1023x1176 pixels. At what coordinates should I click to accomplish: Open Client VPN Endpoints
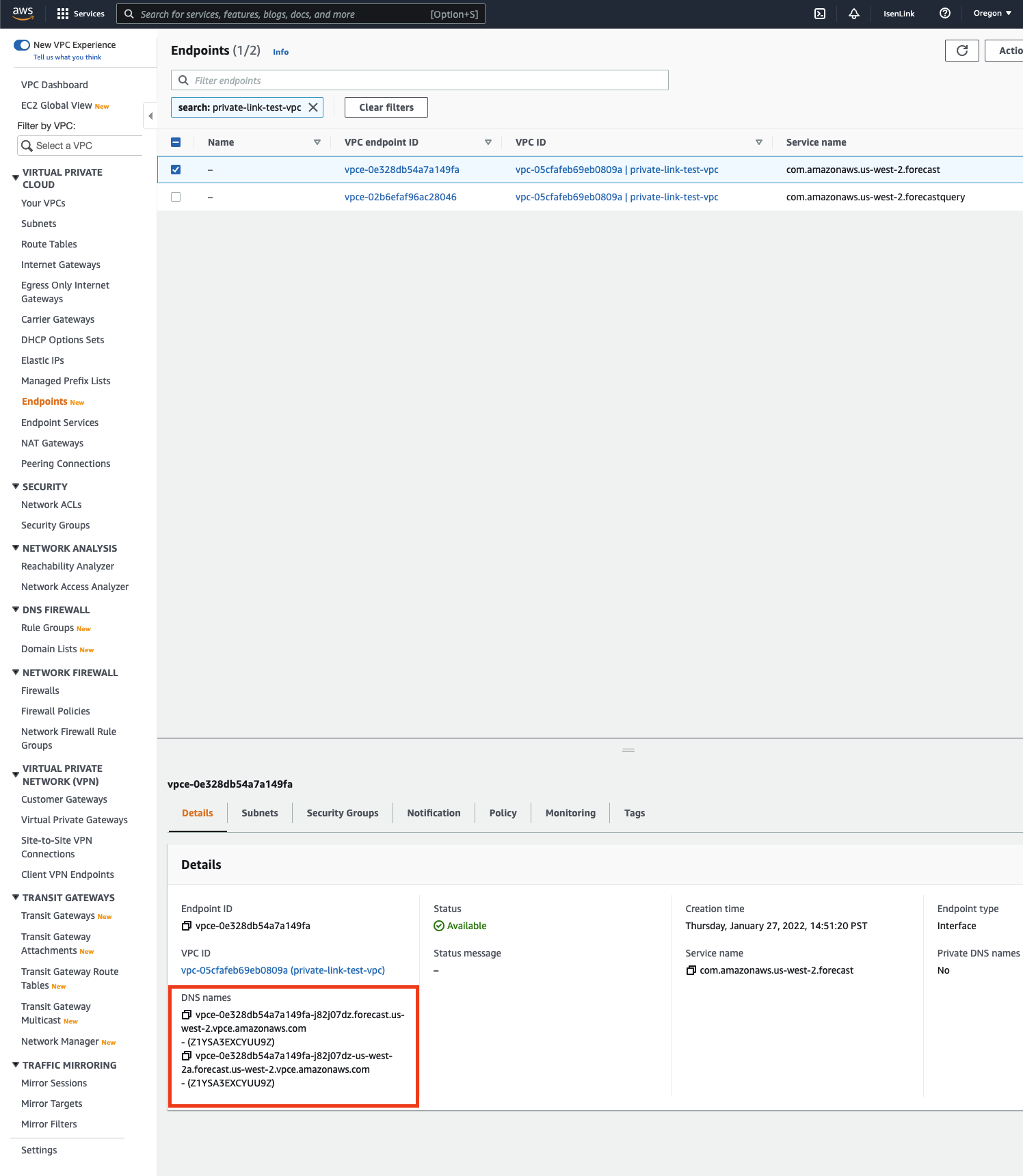pyautogui.click(x=68, y=874)
